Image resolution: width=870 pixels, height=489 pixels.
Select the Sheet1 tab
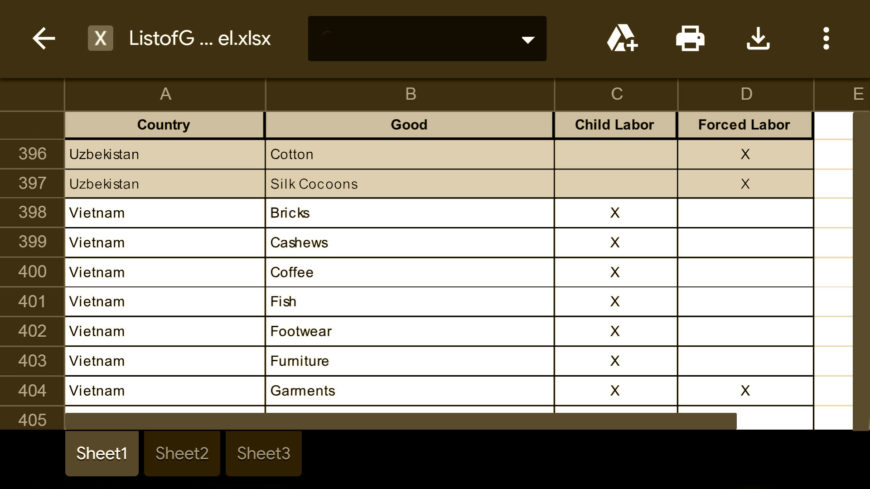tap(102, 453)
